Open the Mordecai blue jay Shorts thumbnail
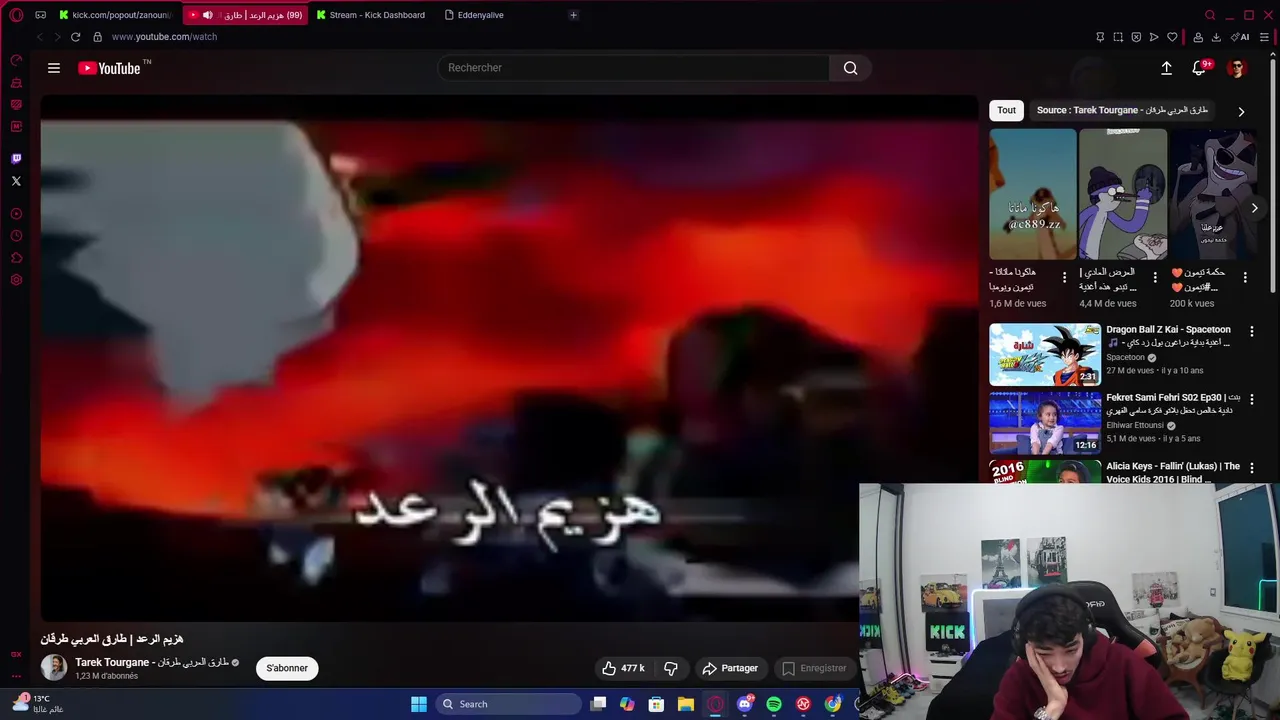The height and width of the screenshot is (720, 1280). 1123,194
